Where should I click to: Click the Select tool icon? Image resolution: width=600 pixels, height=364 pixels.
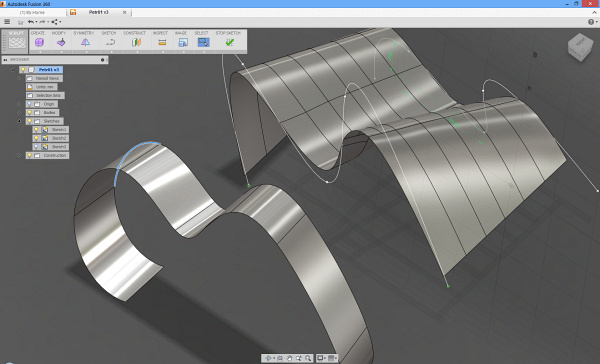pyautogui.click(x=203, y=42)
